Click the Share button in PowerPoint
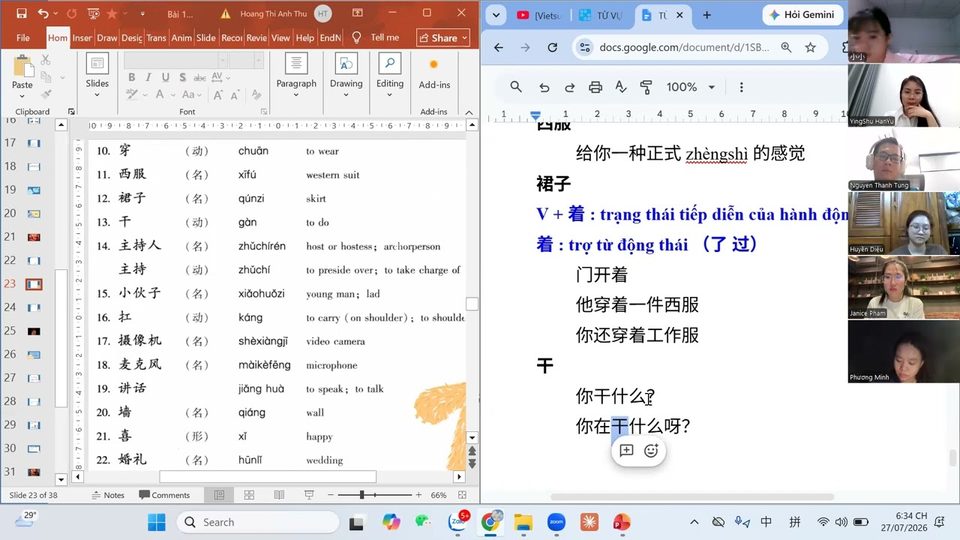Viewport: 960px width, 540px height. pos(443,38)
